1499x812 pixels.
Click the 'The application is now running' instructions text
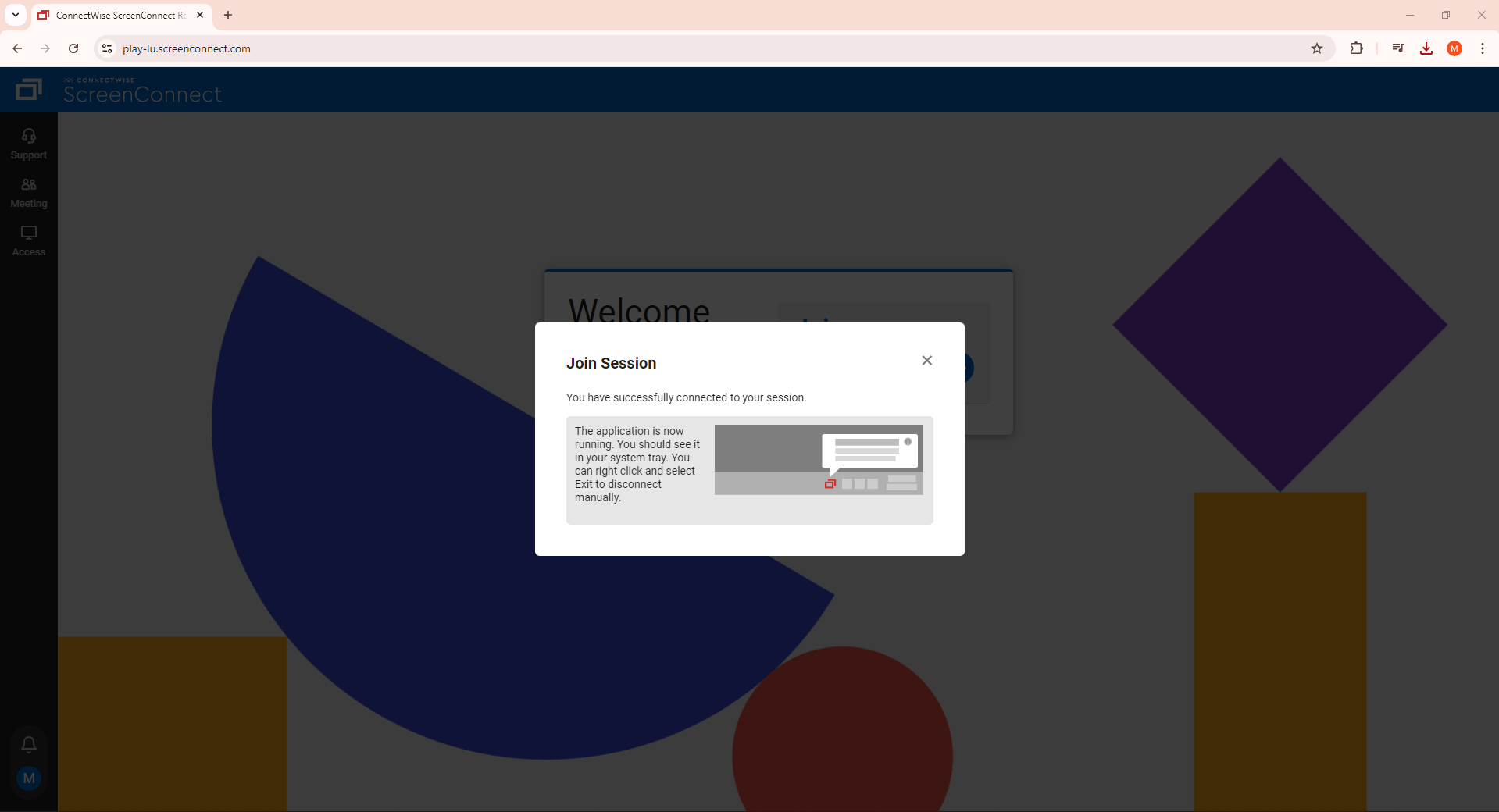[637, 464]
